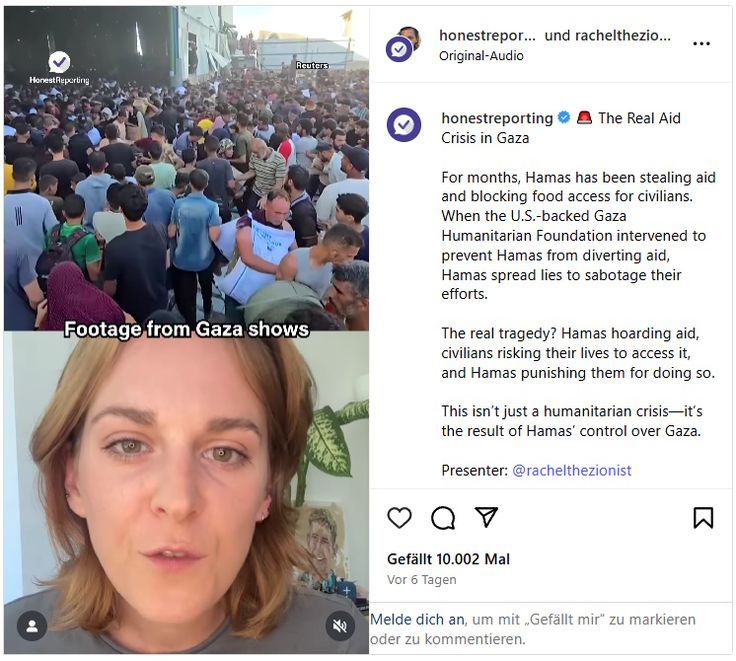Click HonestReporting logo watermark in video
This screenshot has width=736, height=661.
pos(59,69)
